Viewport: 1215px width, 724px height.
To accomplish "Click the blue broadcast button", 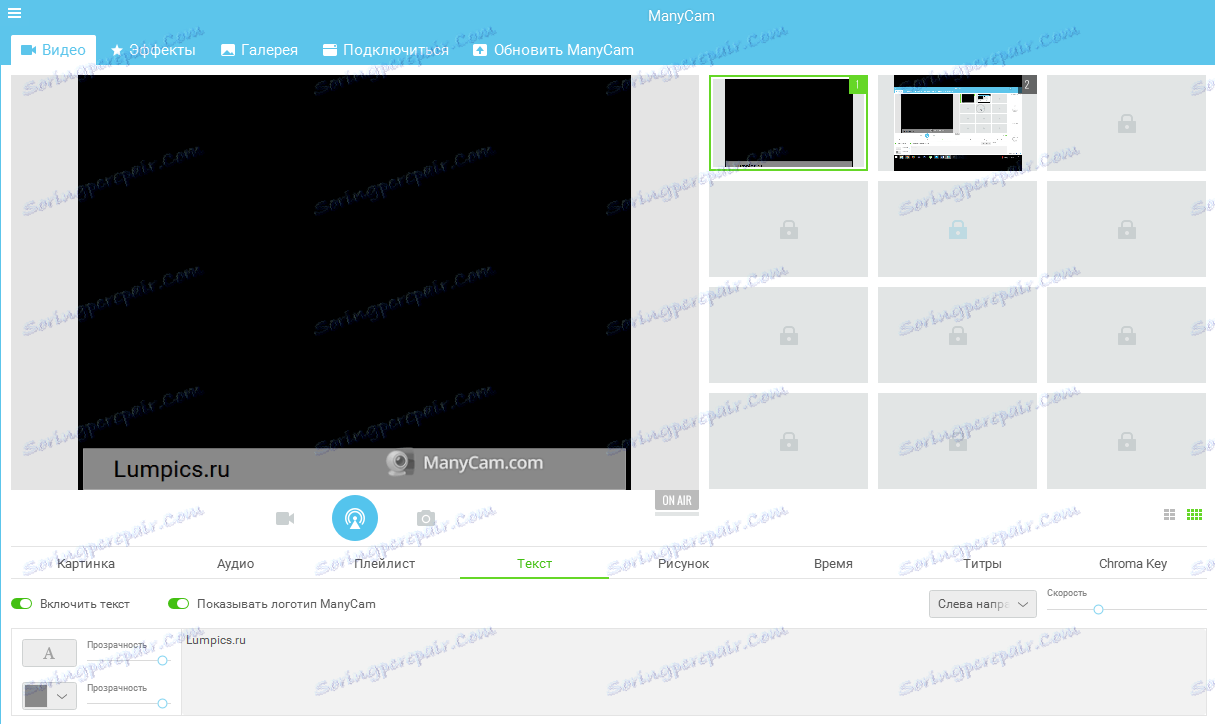I will (355, 518).
